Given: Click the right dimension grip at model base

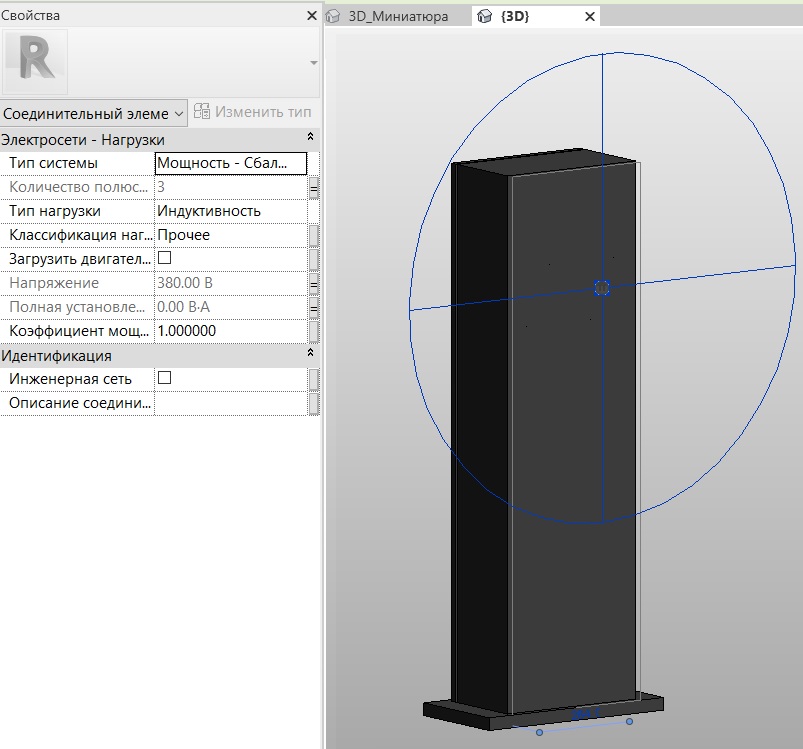Looking at the screenshot, I should (x=629, y=721).
